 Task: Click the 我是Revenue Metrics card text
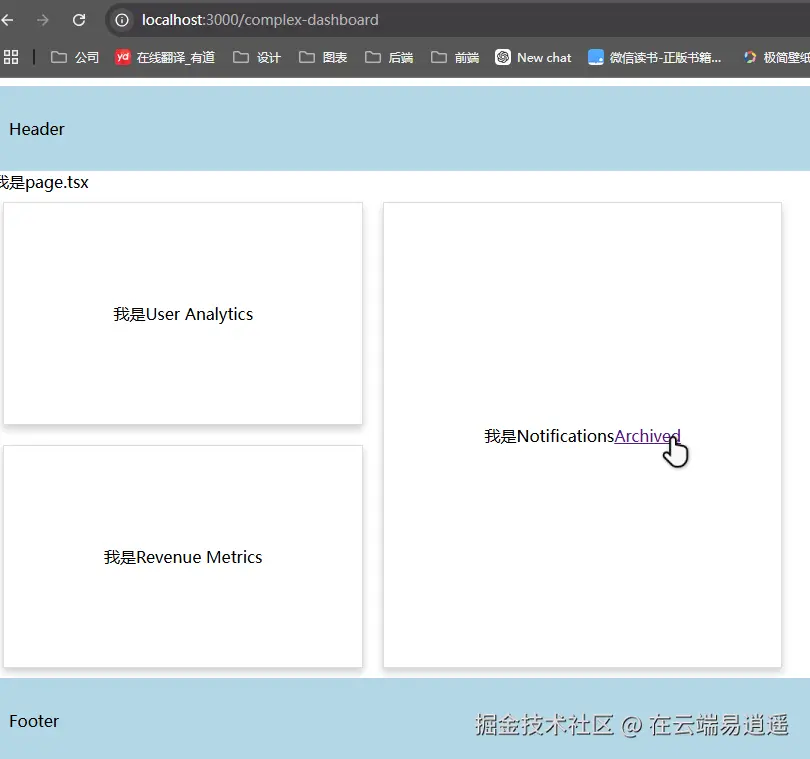click(x=183, y=557)
